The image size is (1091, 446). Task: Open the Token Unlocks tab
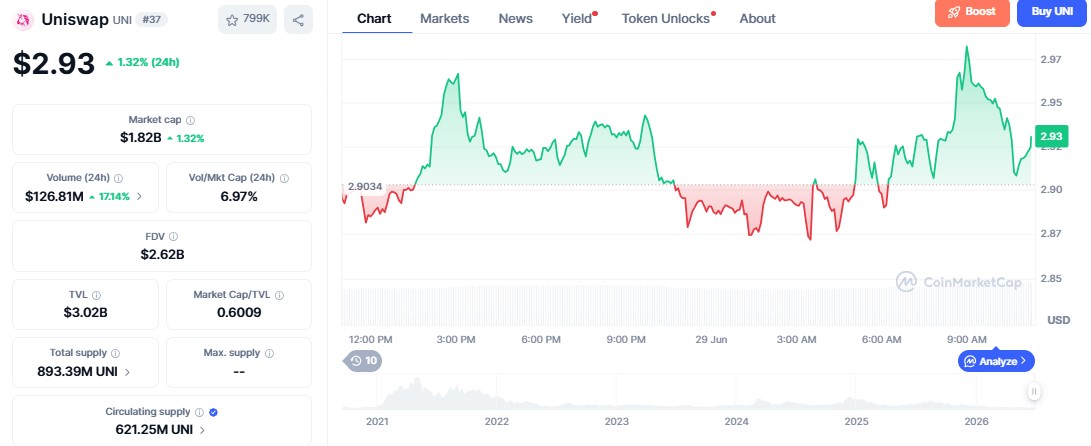click(668, 19)
